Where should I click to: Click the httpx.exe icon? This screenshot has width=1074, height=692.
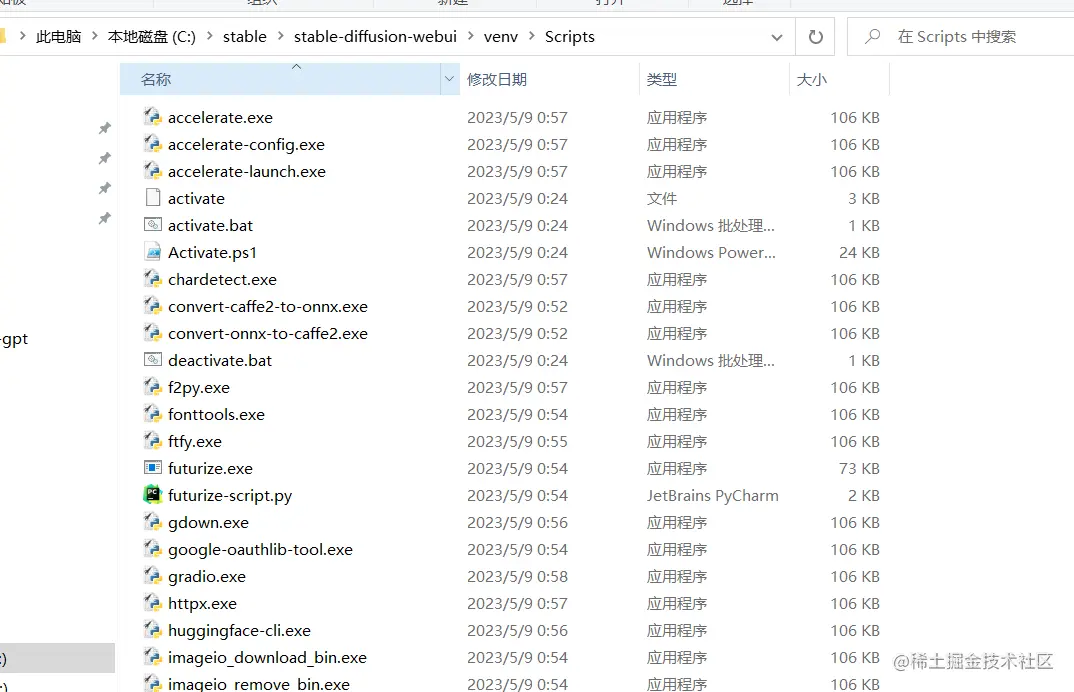153,603
